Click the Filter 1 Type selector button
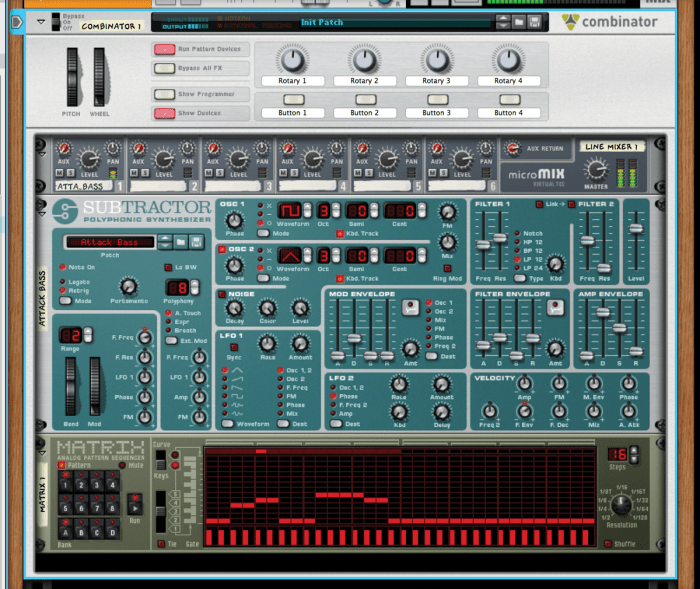The width and height of the screenshot is (700, 589). (x=520, y=278)
